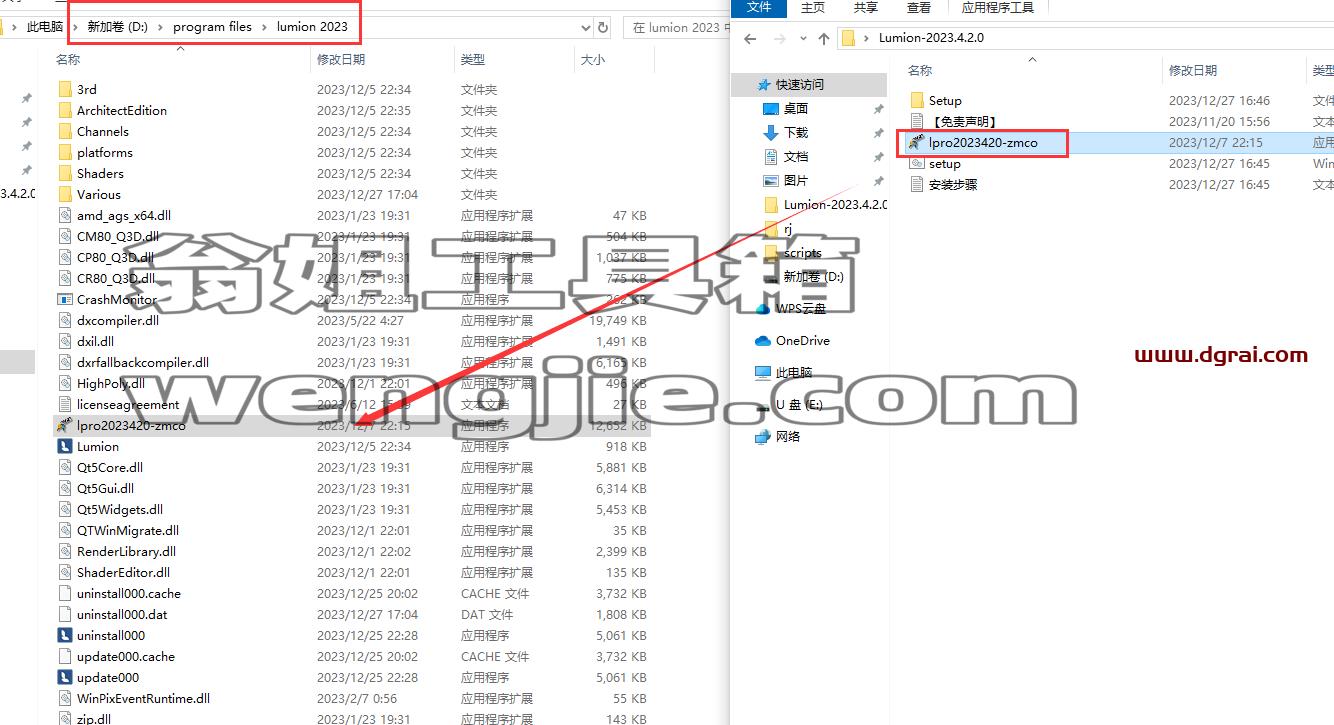
Task: Expand the 此电脑 breadcrumb chevron
Action: tap(75, 27)
